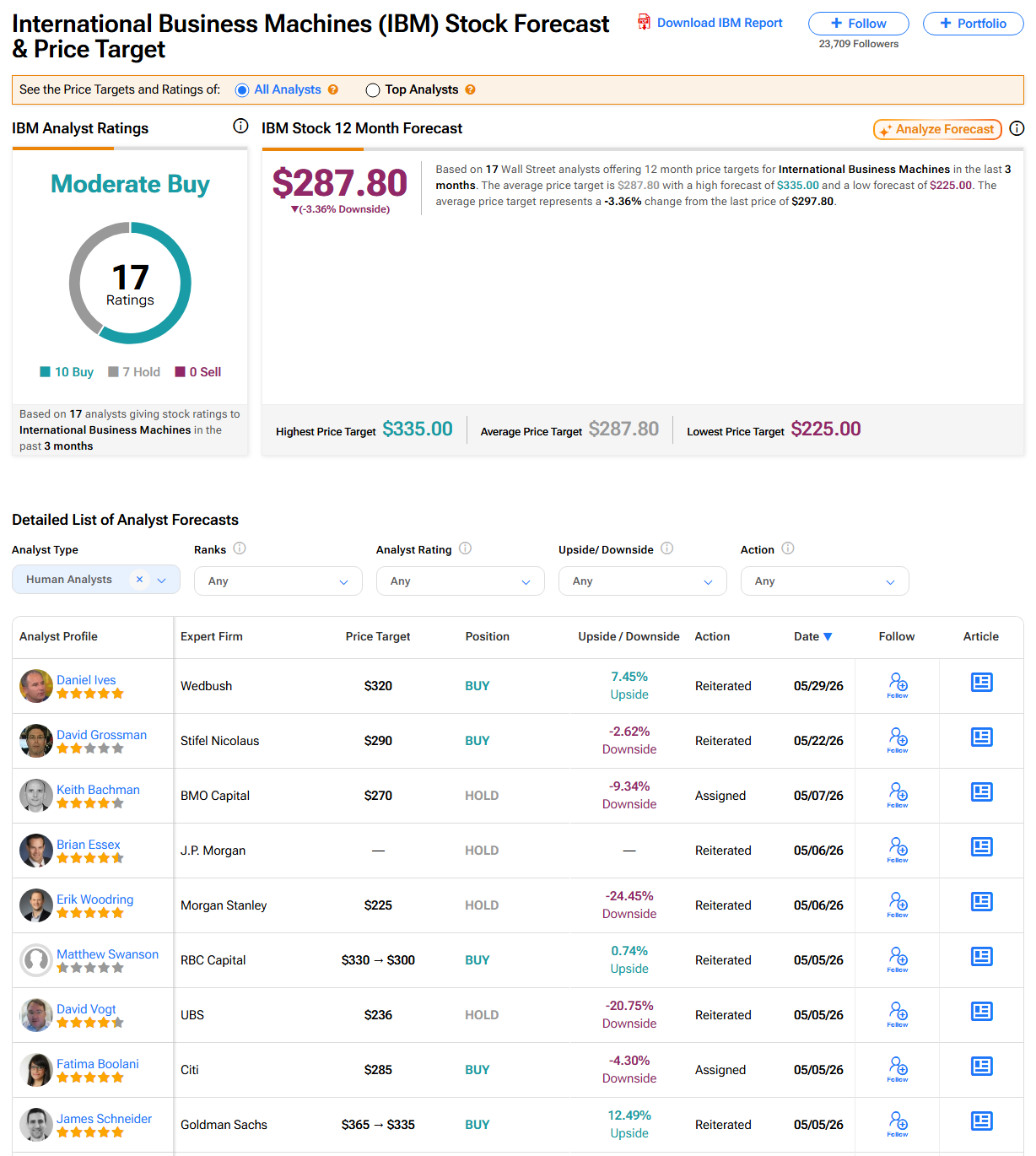
Task: Click the 7 Hold legend swatch
Action: tap(113, 372)
